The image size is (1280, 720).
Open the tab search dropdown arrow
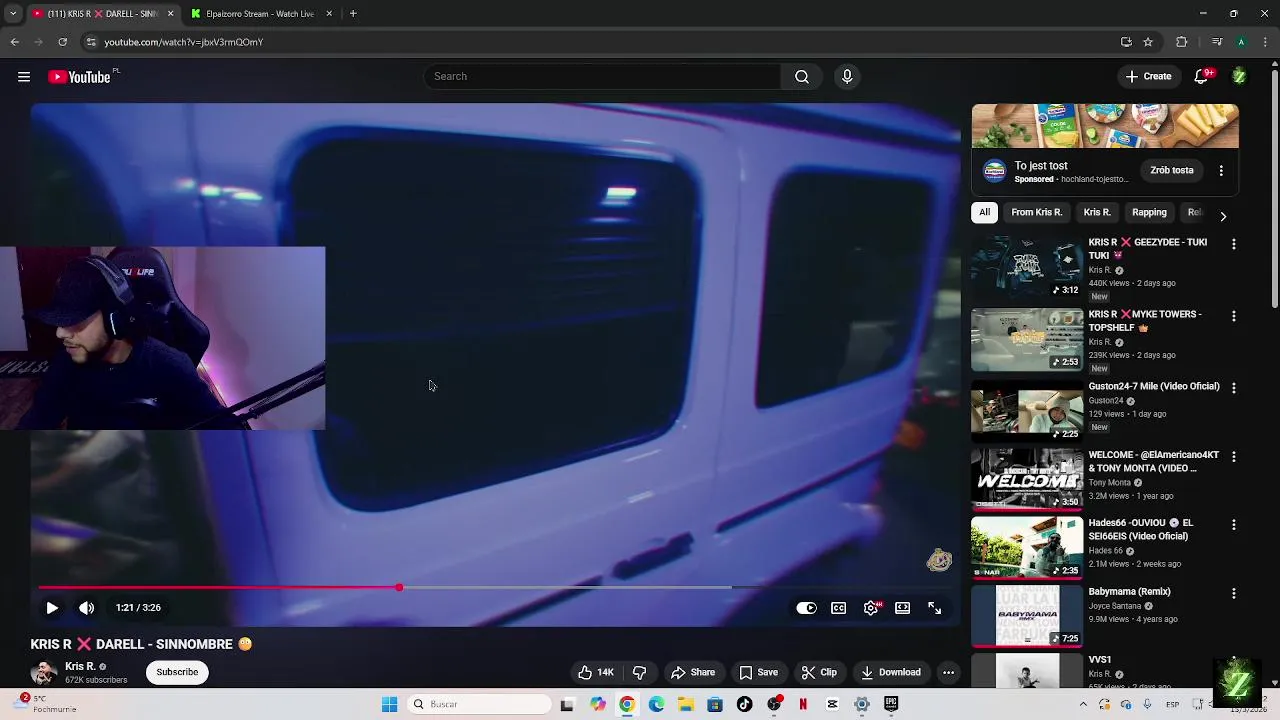[x=13, y=14]
